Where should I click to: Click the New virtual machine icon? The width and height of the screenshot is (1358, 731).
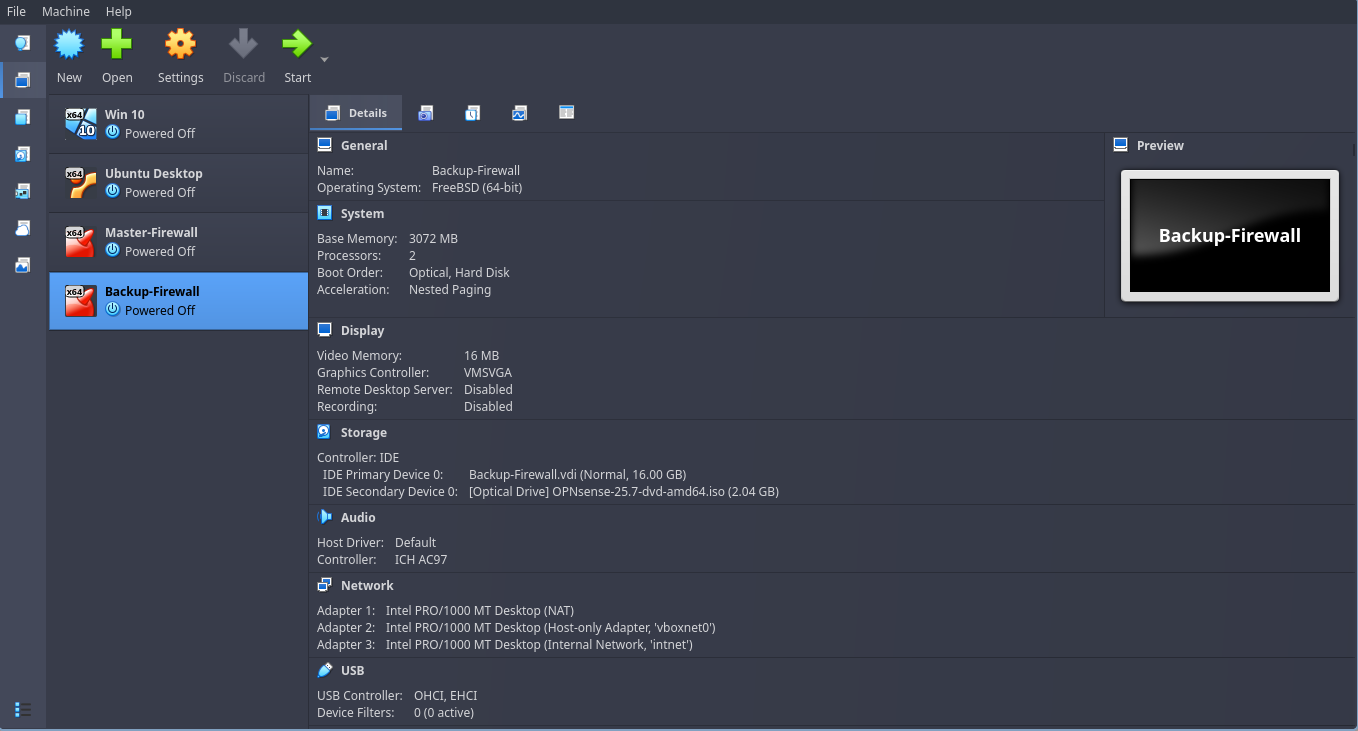[69, 45]
